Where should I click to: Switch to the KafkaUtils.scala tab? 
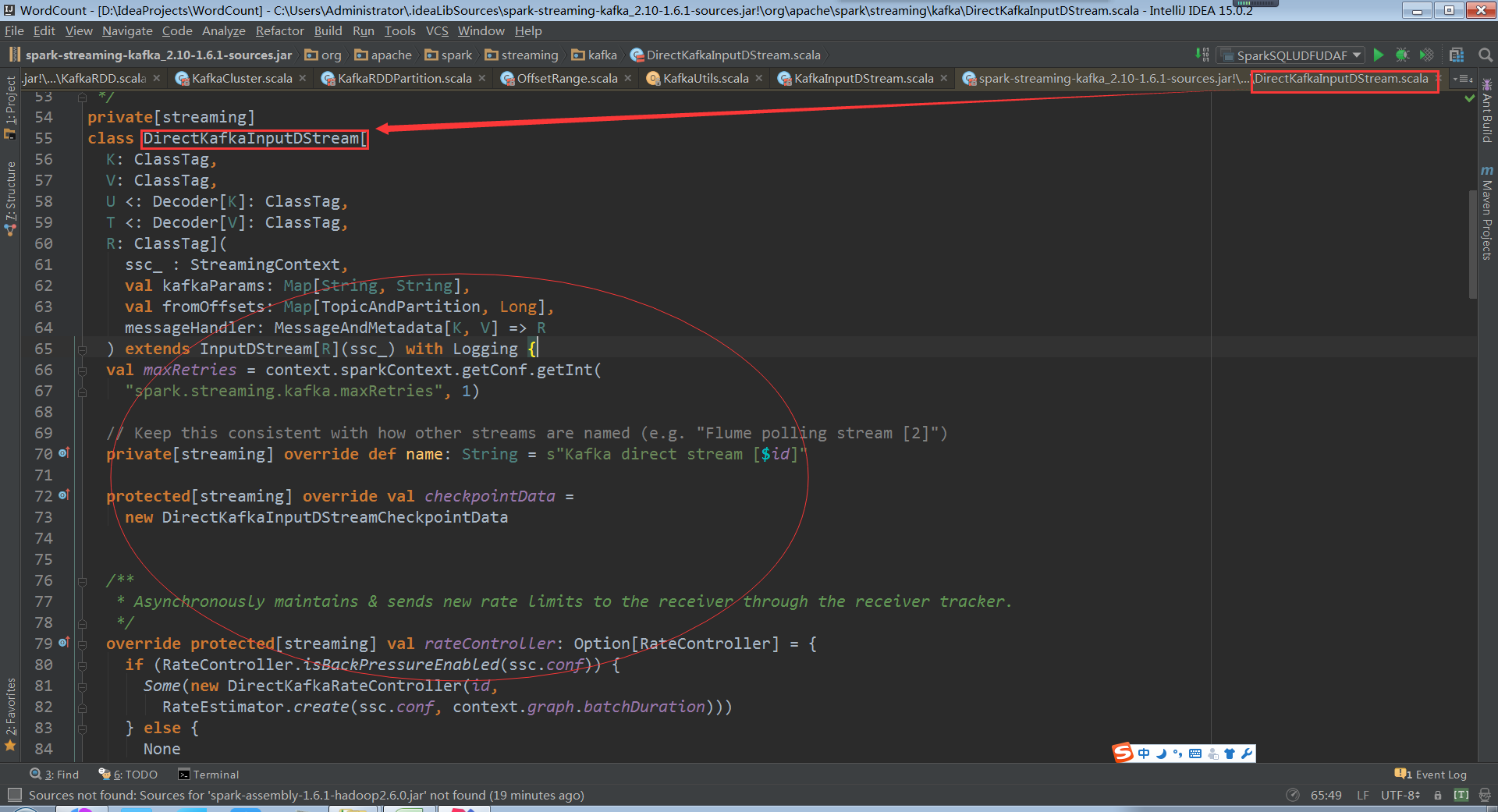[706, 78]
